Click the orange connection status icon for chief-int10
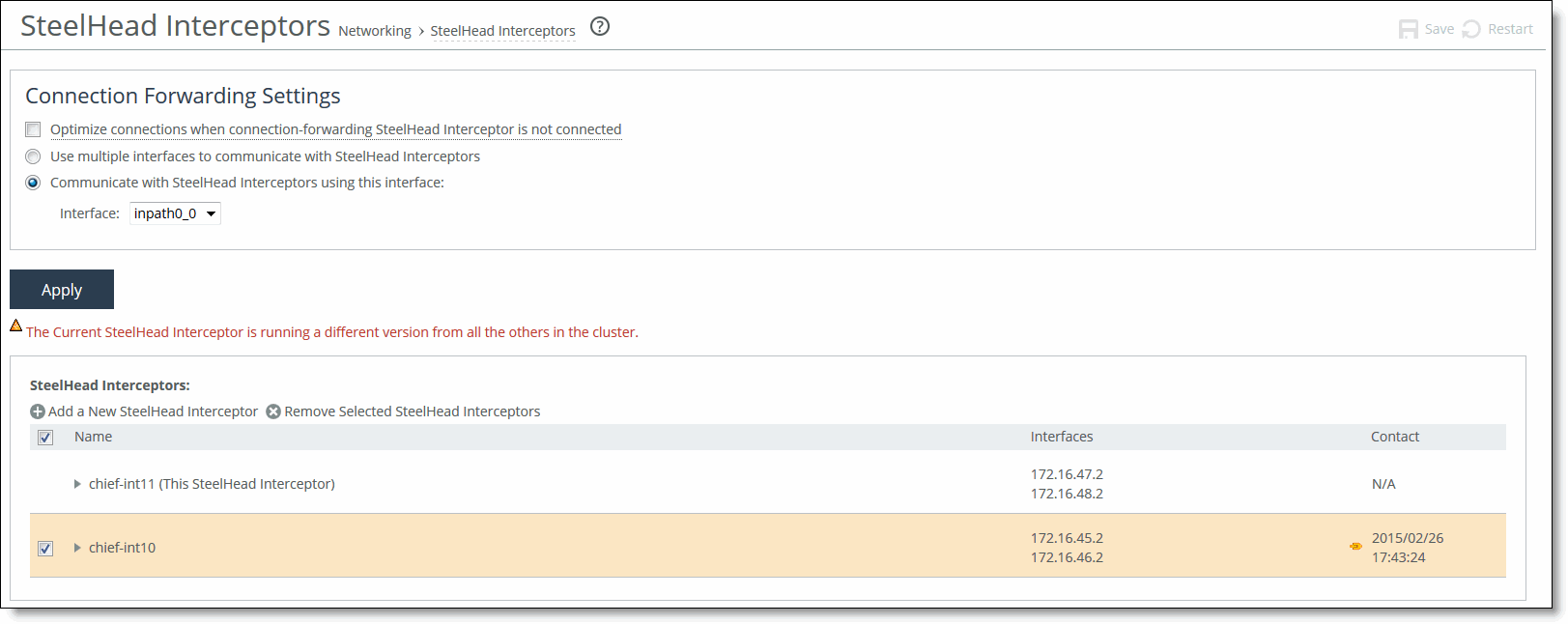The height and width of the screenshot is (624, 1568). pos(1355,547)
